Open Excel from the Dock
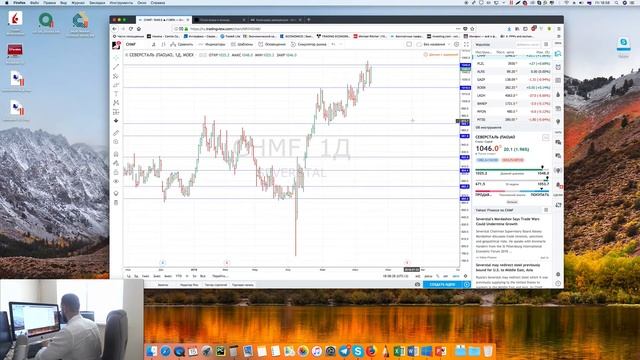This screenshot has height=360, width=640. [399, 351]
